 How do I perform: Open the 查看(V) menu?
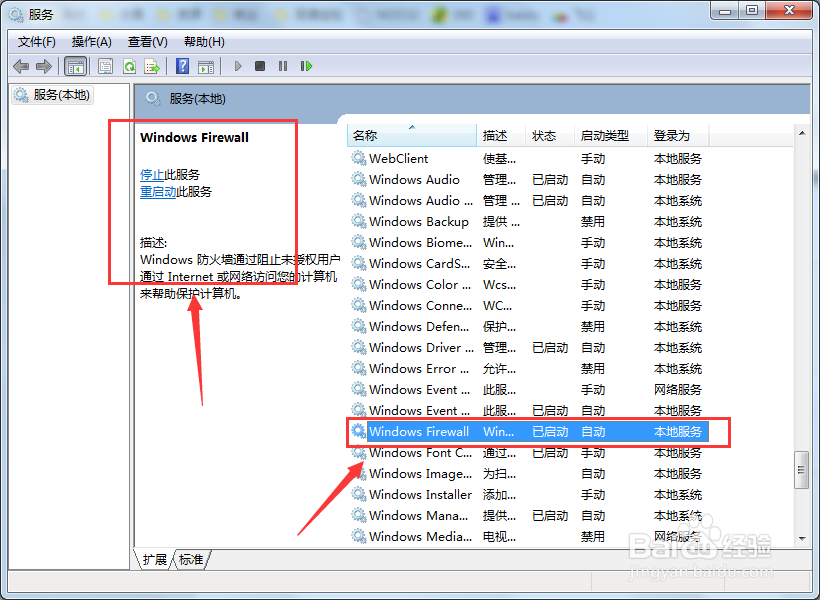click(x=147, y=42)
